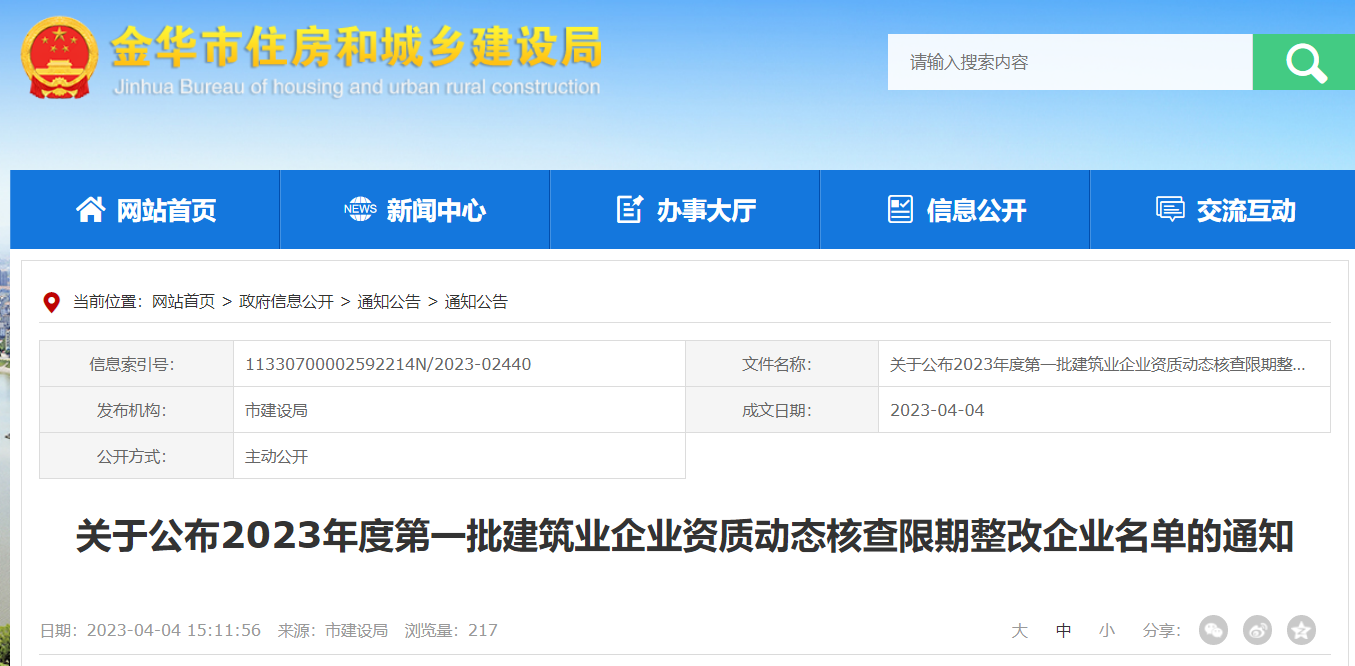1355x666 pixels.
Task: Open the 新闻中心 navigation menu
Action: [x=435, y=209]
